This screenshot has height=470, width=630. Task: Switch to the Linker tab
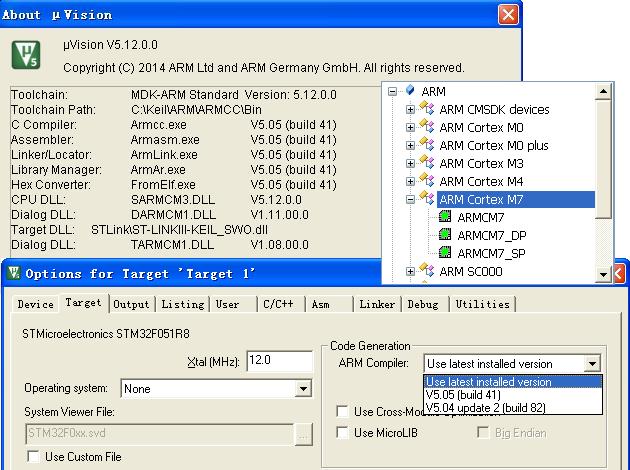point(377,304)
